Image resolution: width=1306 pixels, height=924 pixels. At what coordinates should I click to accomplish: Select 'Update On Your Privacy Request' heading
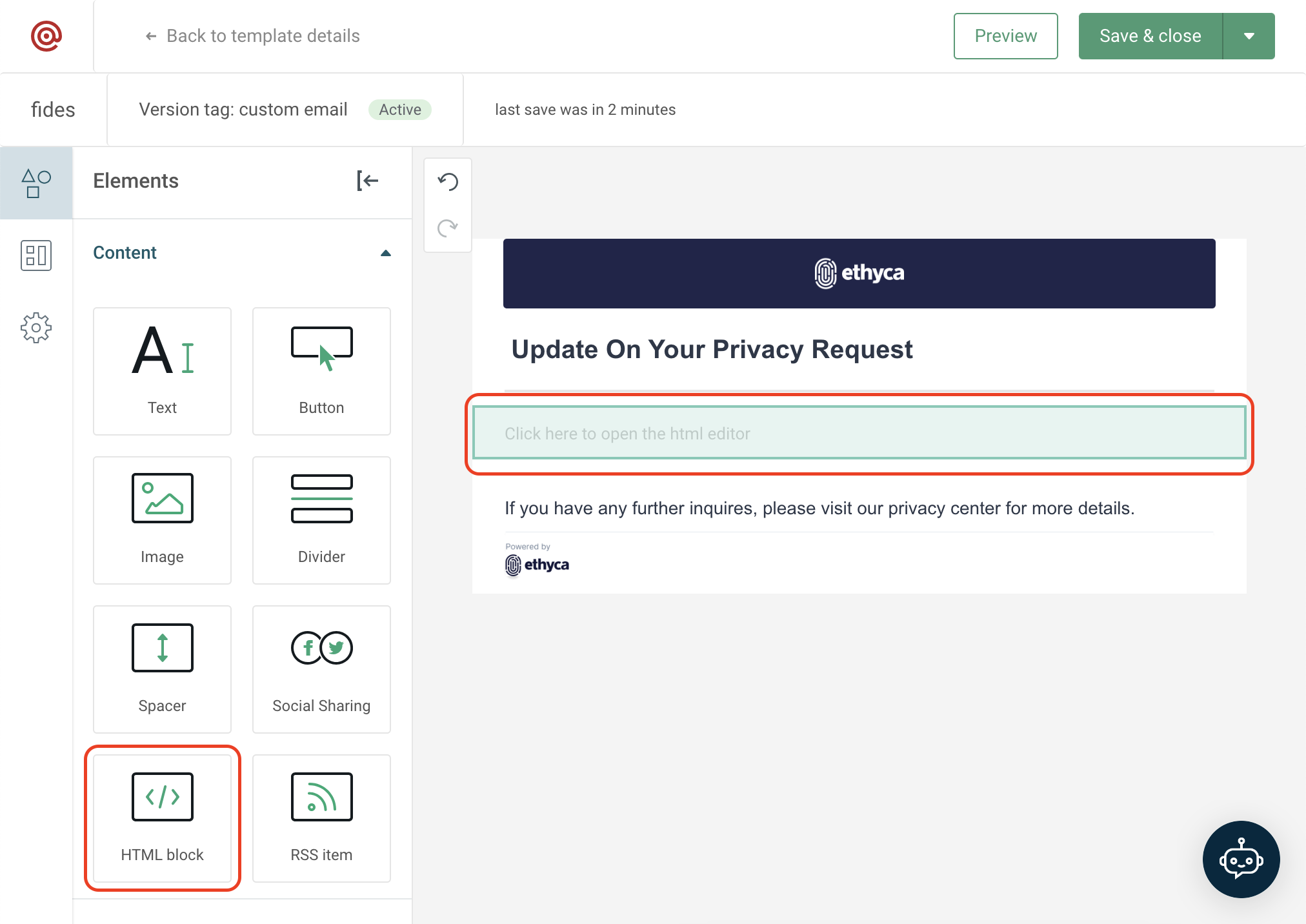(712, 349)
